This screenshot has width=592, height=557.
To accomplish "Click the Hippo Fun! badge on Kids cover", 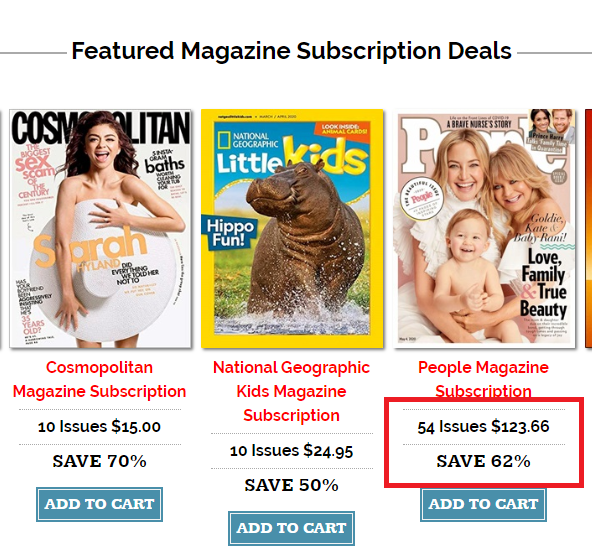I will tap(230, 233).
